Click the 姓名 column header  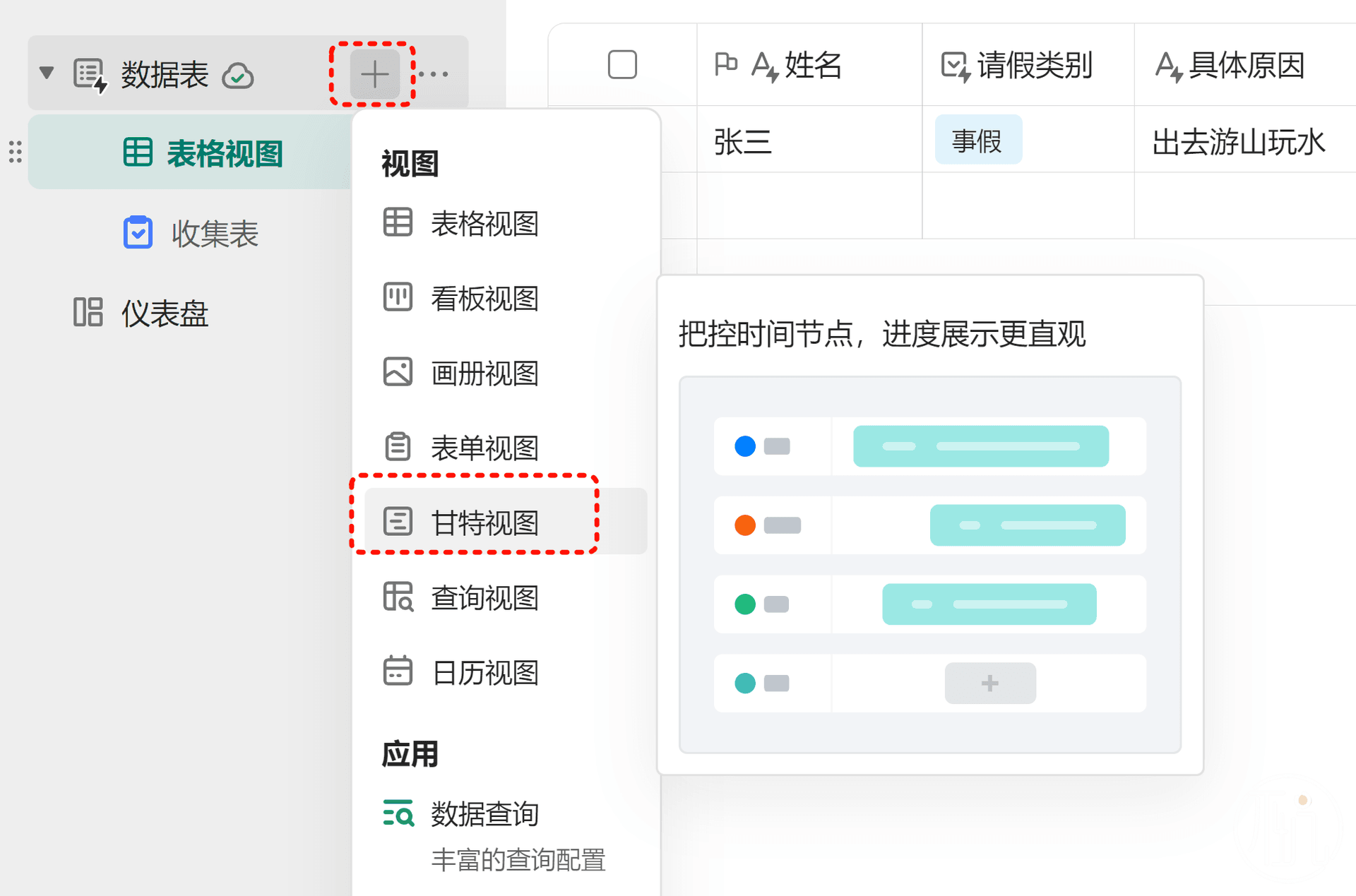(812, 66)
